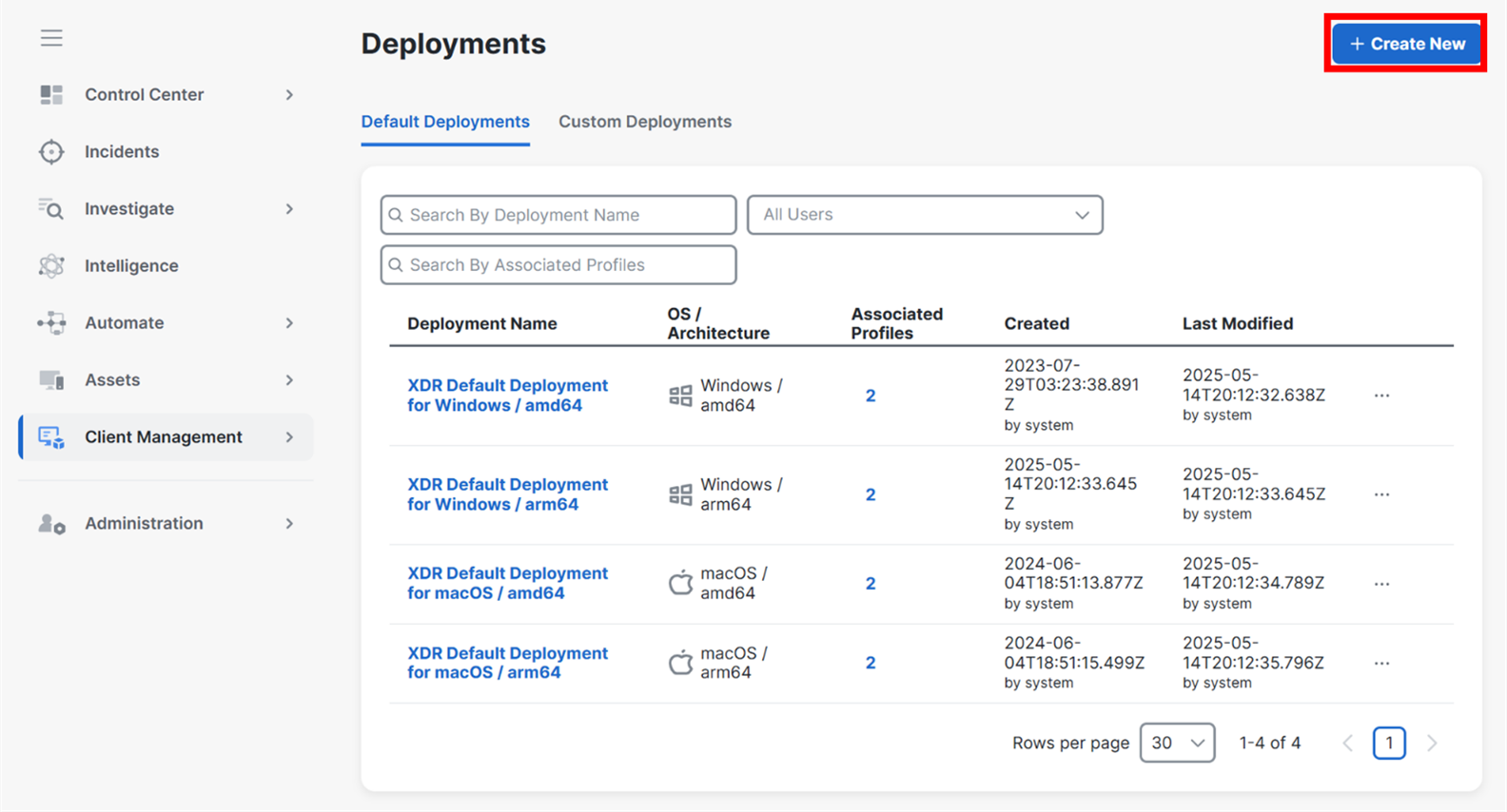1507x812 pixels.
Task: Click the Search By Associated Profiles field
Action: (x=558, y=265)
